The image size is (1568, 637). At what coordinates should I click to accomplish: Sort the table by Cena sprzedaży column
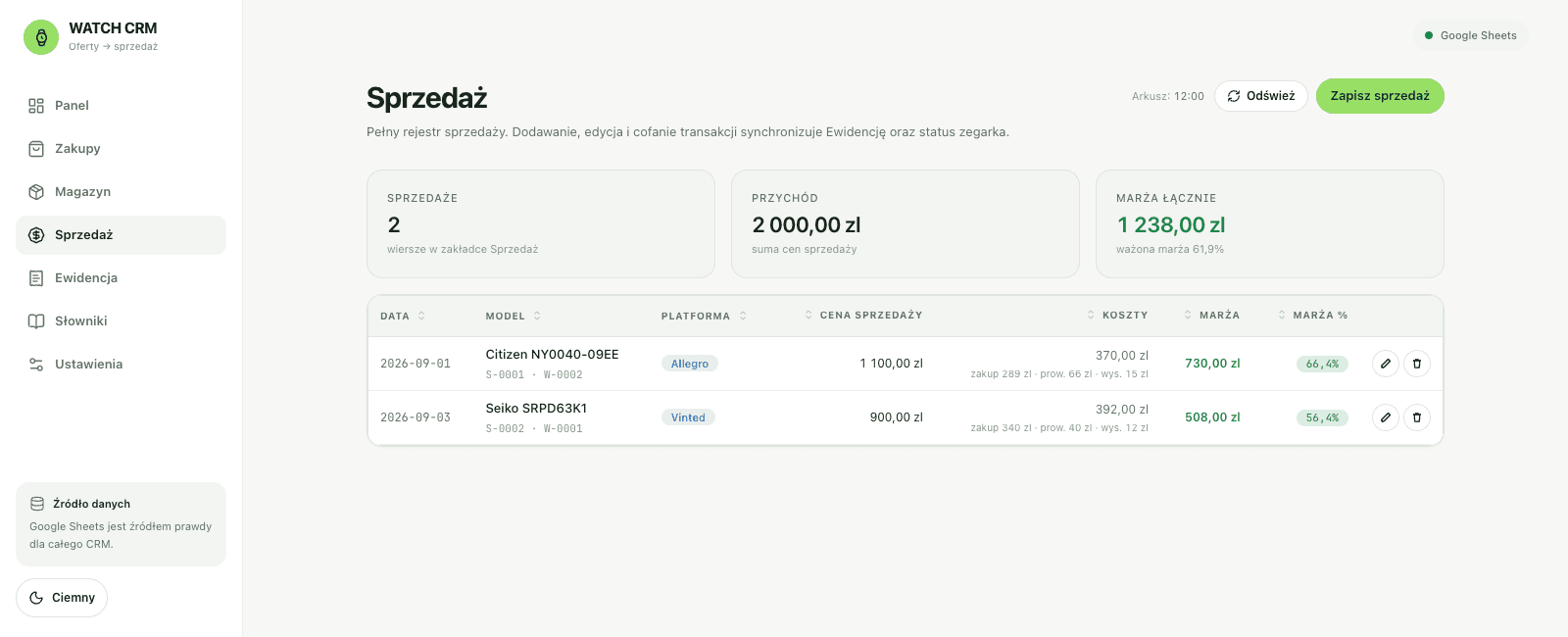pyautogui.click(x=863, y=316)
